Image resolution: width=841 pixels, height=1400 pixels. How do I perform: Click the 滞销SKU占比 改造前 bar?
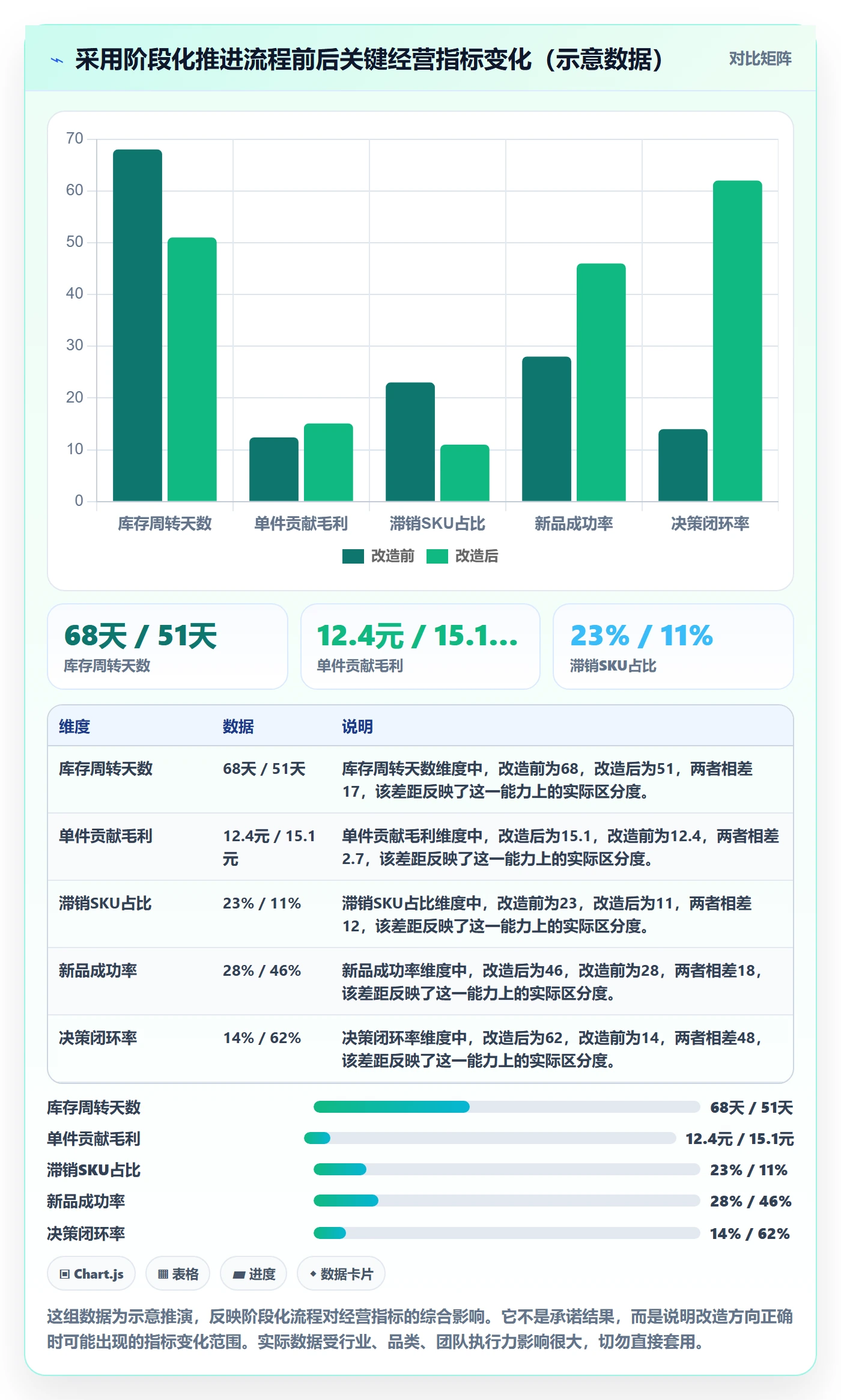point(410,442)
